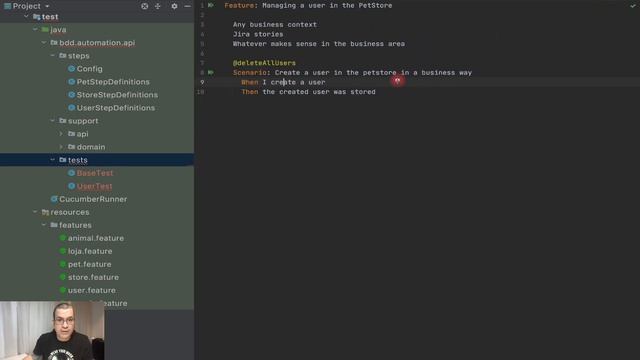This screenshot has height=360, width=640.
Task: Click the user.feature cucumber icon
Action: (63, 290)
